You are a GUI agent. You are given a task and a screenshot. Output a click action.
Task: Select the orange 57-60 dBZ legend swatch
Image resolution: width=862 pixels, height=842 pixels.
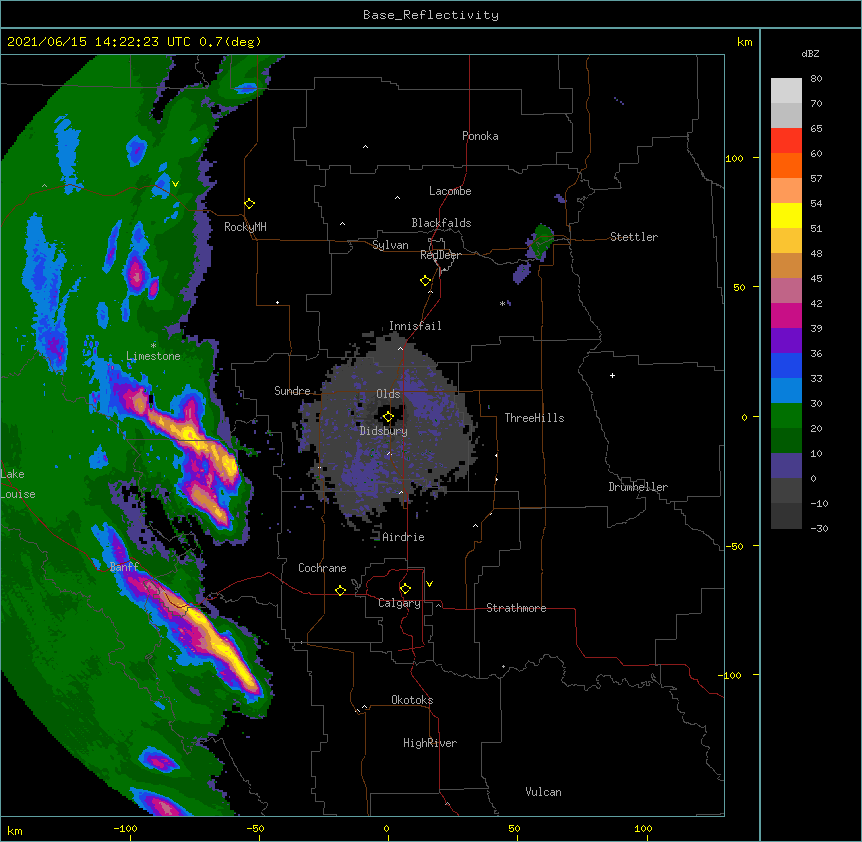(786, 165)
